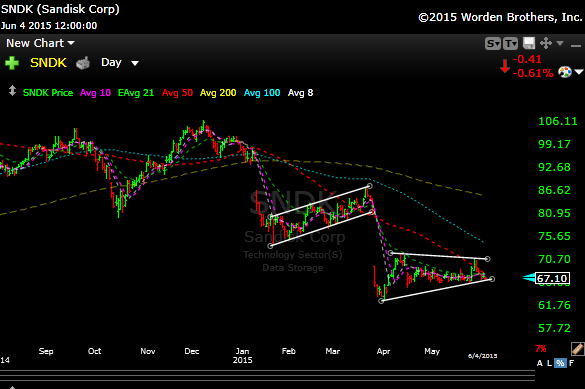Click the 75.65 price axis label
This screenshot has width=585, height=389.
click(x=554, y=236)
